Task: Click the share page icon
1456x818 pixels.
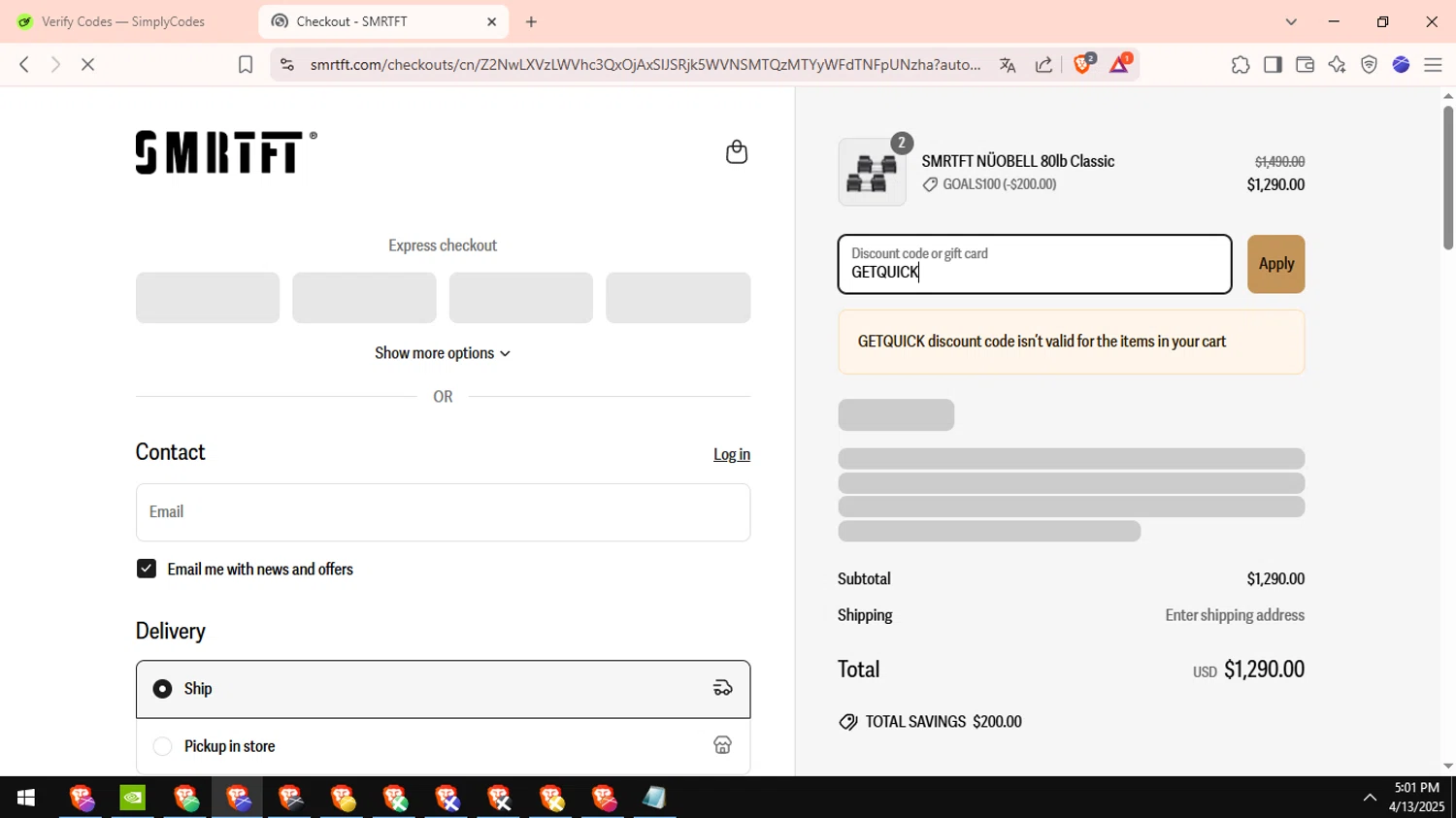Action: click(x=1043, y=65)
